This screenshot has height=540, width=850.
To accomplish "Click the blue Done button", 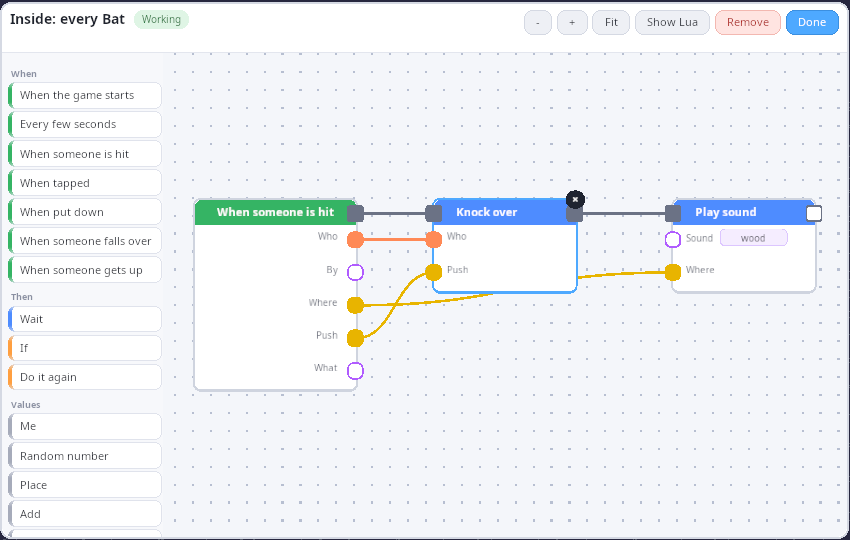I will [x=812, y=22].
